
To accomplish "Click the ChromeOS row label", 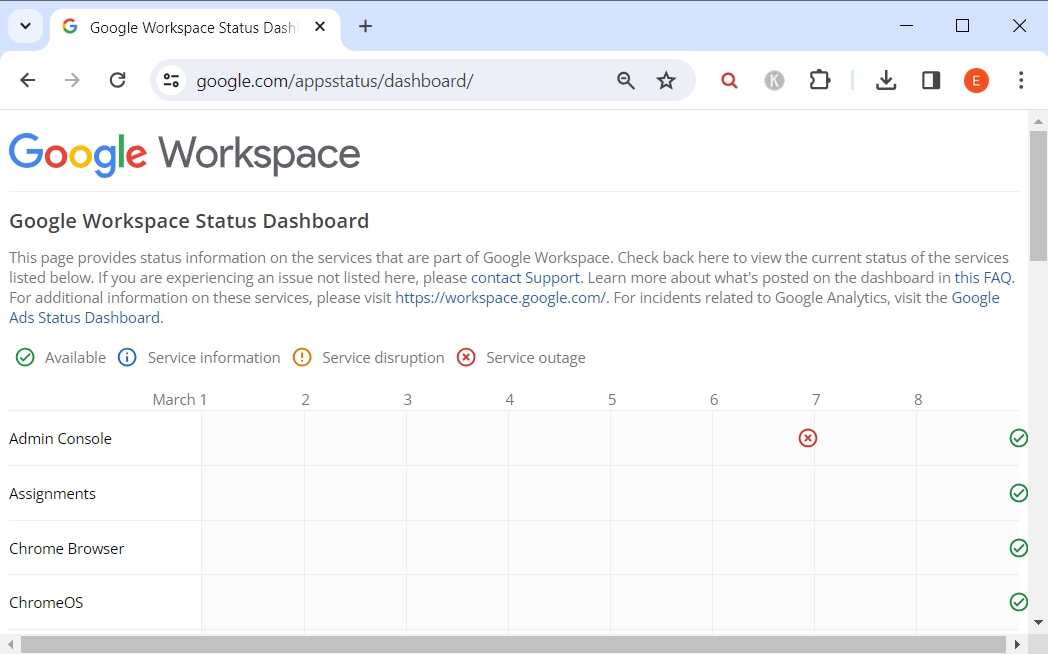I will (46, 603).
